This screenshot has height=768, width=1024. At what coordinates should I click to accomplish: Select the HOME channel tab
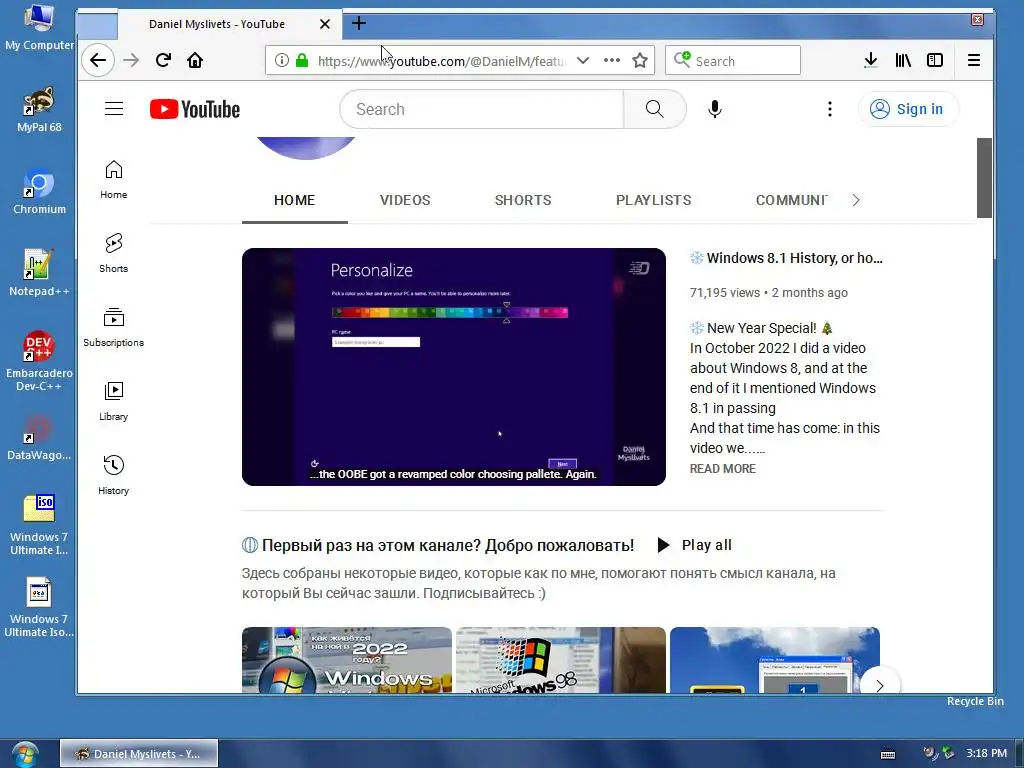[295, 200]
